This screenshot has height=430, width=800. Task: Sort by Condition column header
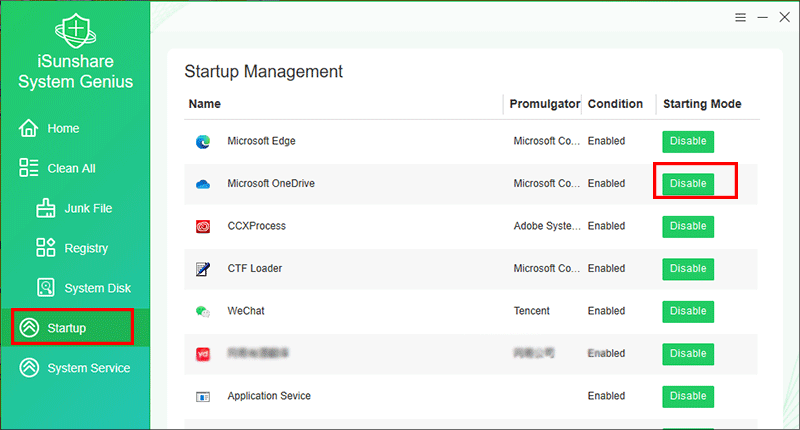pos(615,104)
